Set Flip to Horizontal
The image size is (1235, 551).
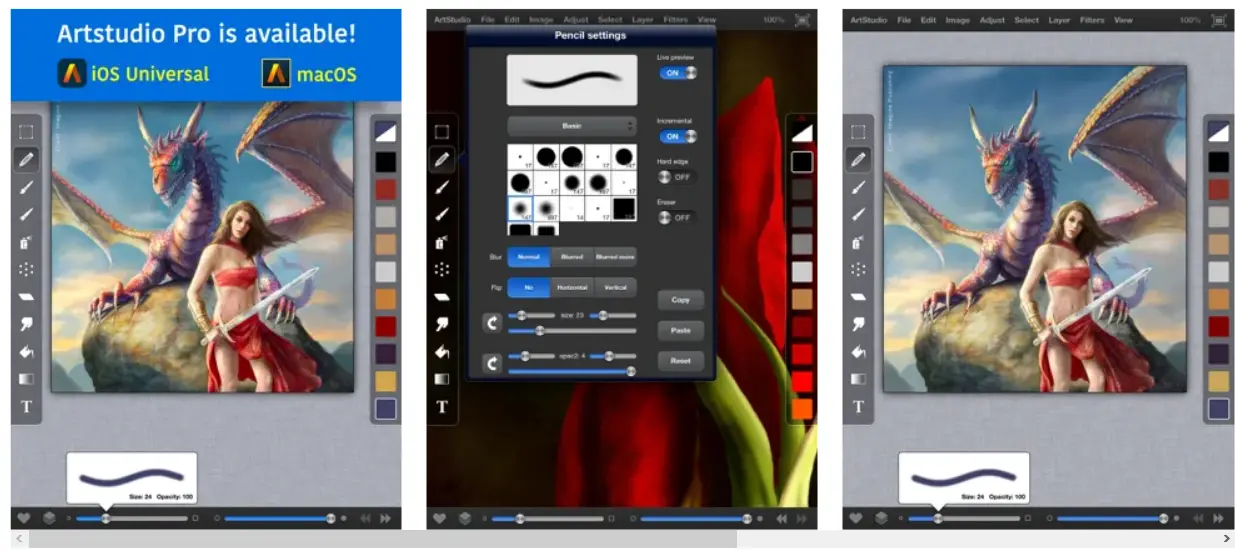pyautogui.click(x=571, y=287)
